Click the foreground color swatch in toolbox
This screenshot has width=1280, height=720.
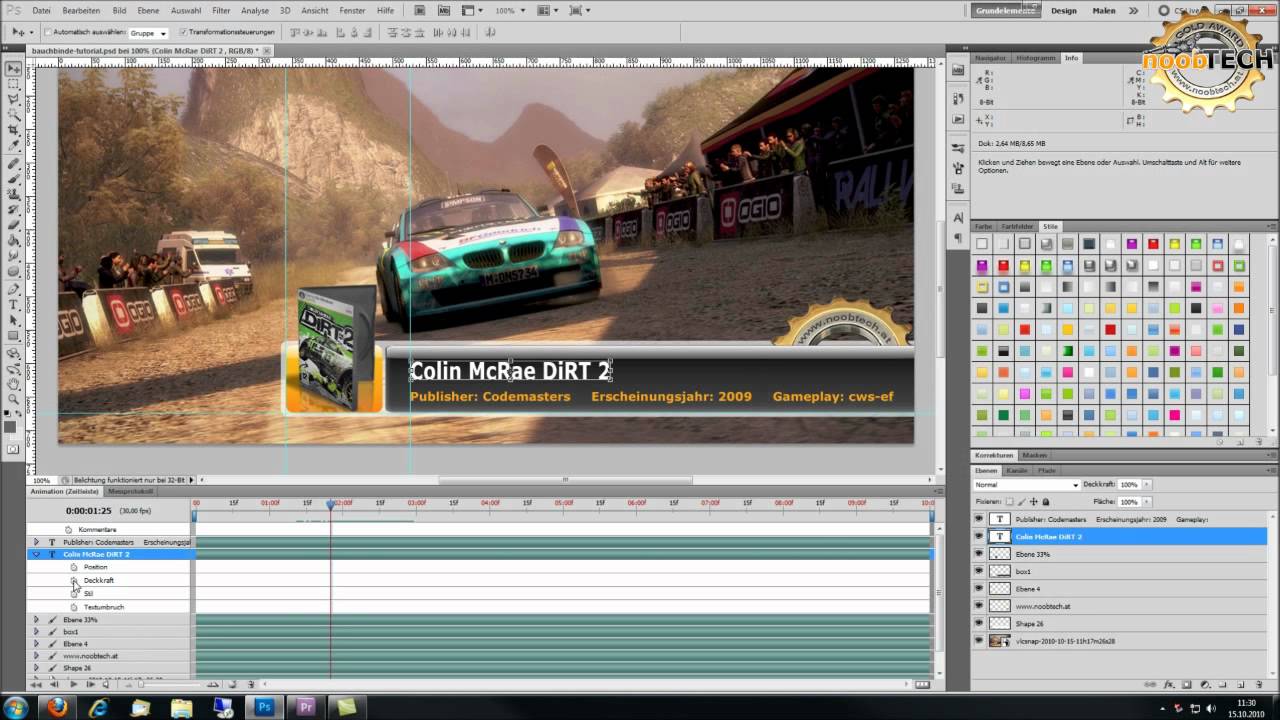pyautogui.click(x=11, y=427)
